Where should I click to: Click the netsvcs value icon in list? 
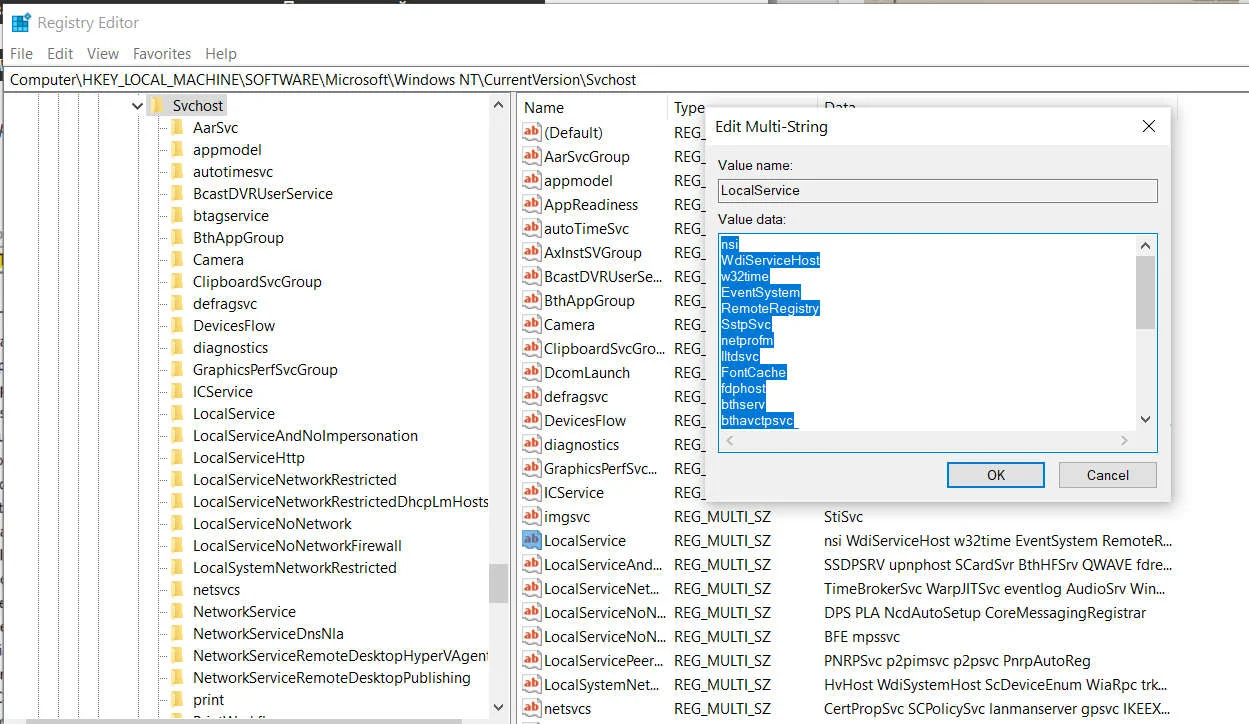pyautogui.click(x=531, y=708)
